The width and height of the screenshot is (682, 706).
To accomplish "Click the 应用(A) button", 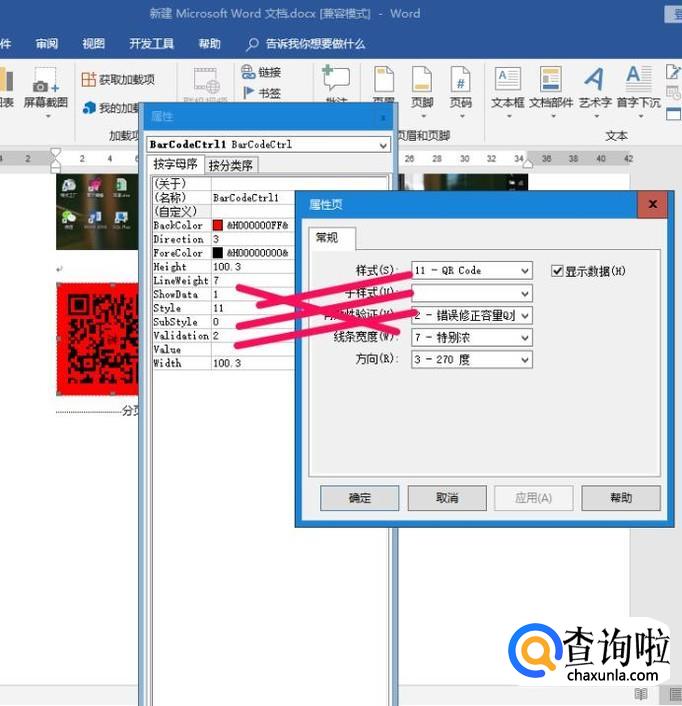I will [x=533, y=498].
